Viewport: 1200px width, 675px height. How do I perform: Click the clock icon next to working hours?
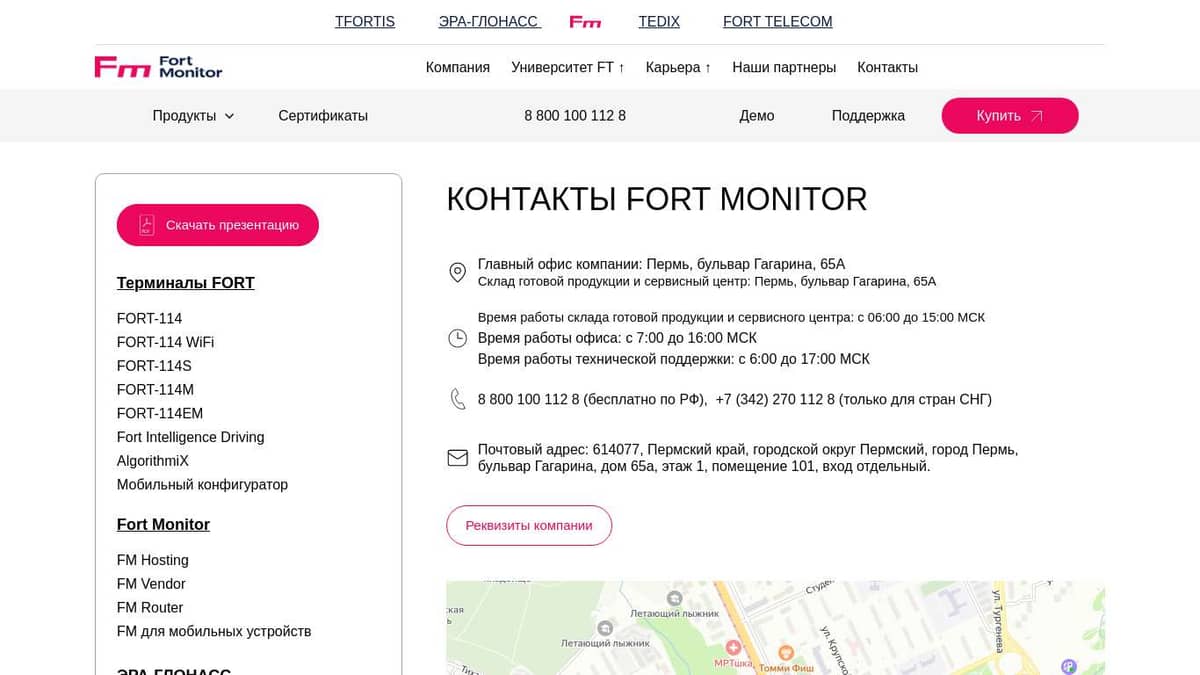coord(457,338)
